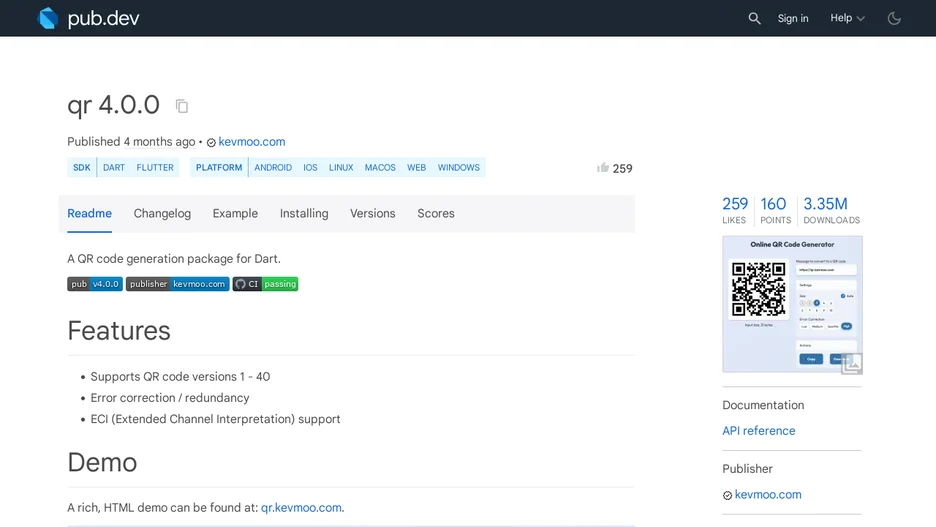Filter by the MACOS platform tag

point(380,168)
